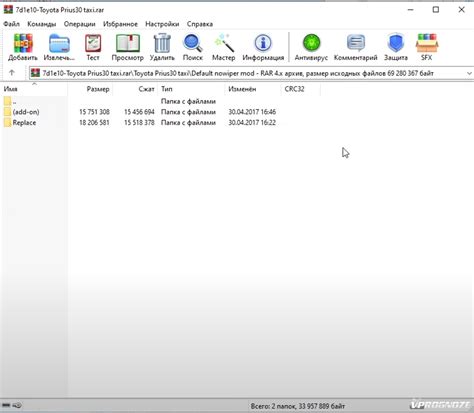Maximize the WinRAR window

click(x=436, y=10)
